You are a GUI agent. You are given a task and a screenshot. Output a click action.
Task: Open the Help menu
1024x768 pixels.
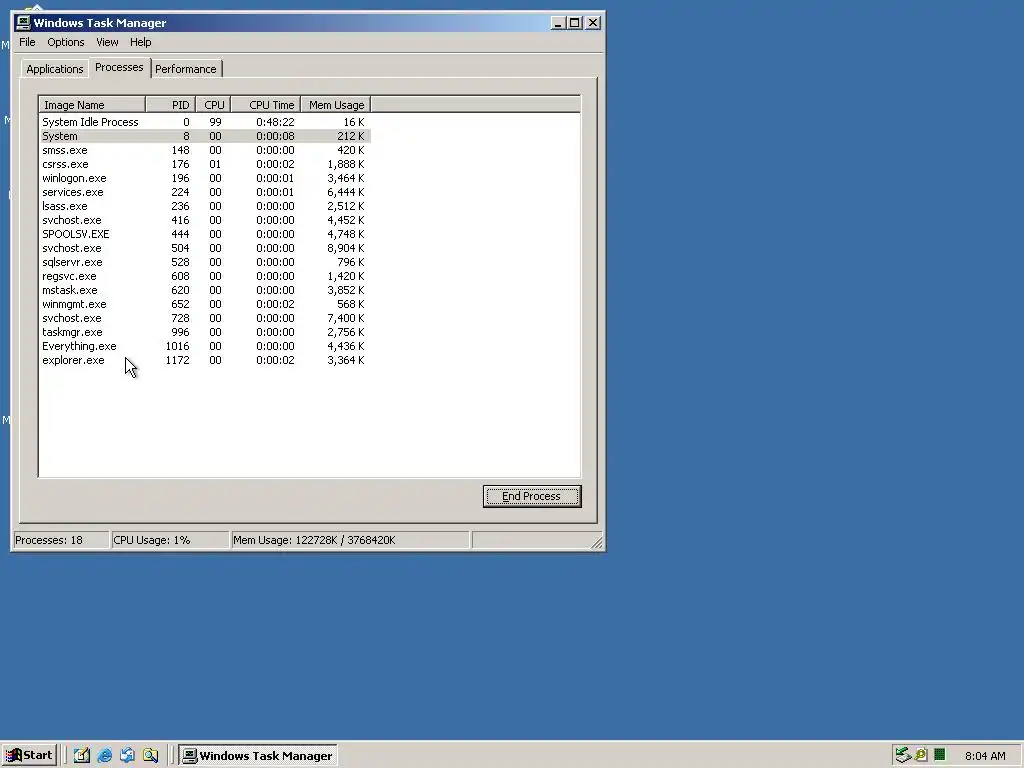pos(140,42)
